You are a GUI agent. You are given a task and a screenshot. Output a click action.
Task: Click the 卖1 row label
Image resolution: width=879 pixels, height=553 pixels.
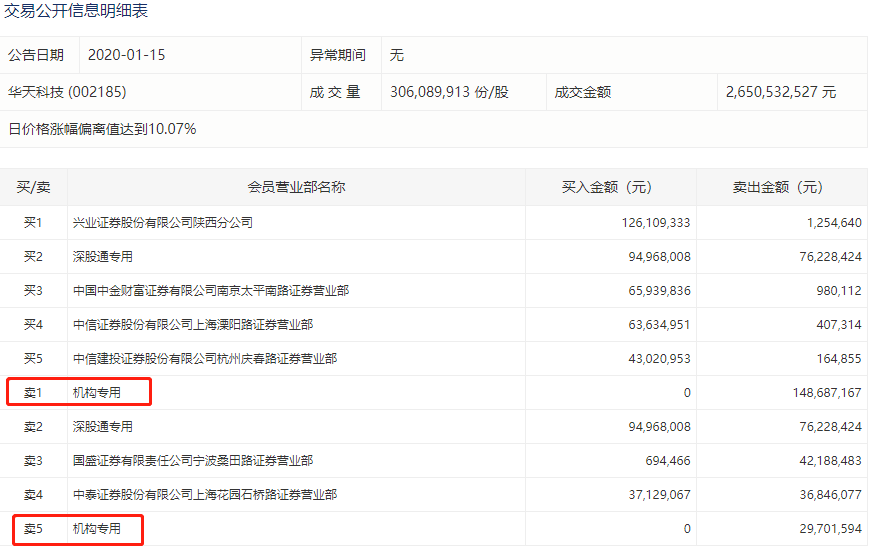click(x=33, y=393)
